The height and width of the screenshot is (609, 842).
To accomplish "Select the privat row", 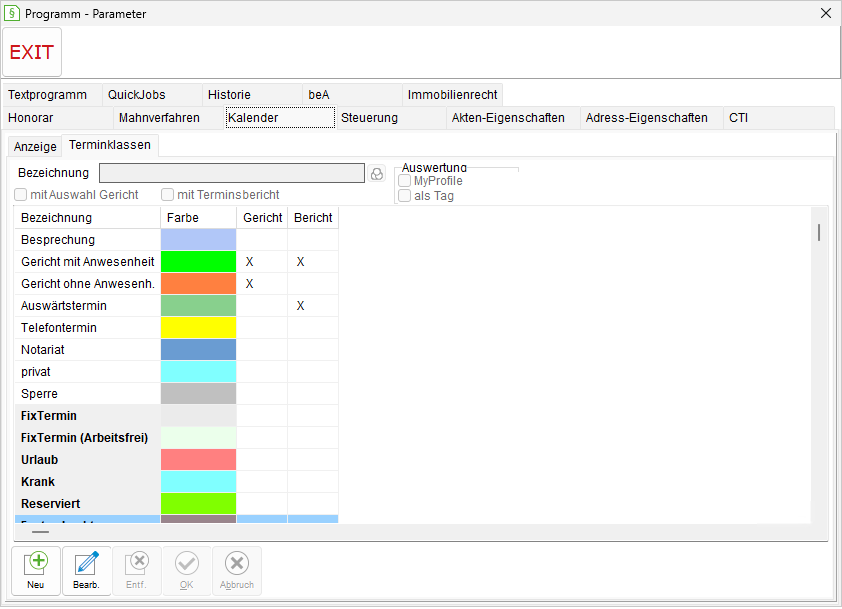I will (177, 372).
